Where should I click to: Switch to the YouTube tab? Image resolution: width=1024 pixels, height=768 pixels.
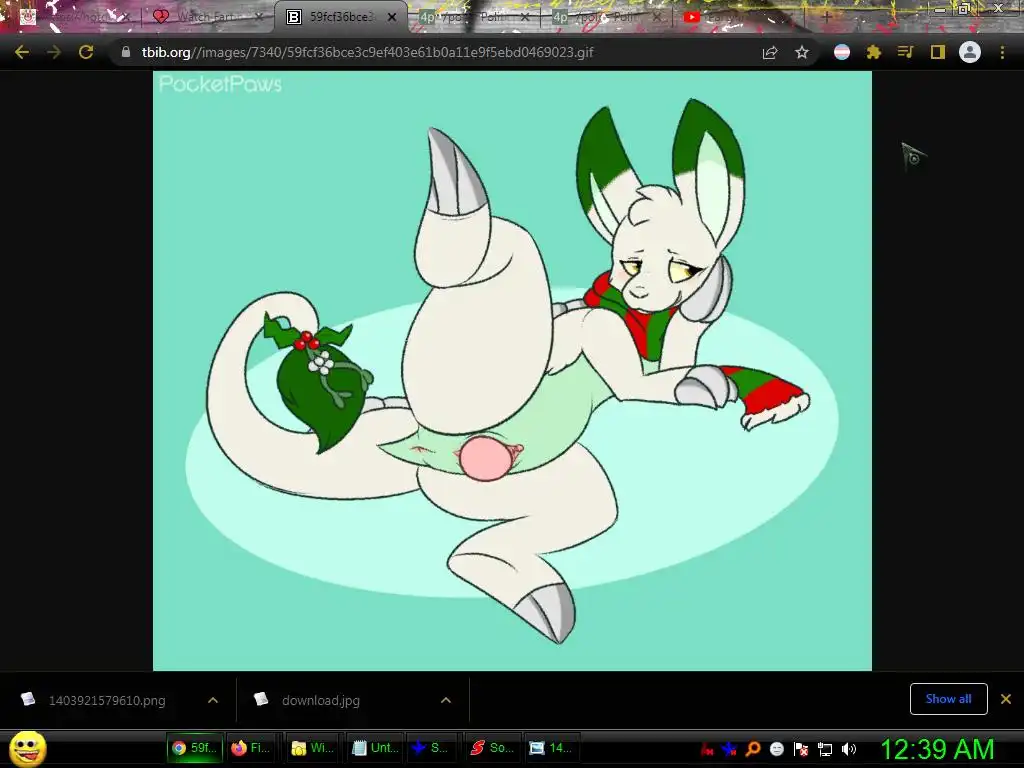coord(738,17)
